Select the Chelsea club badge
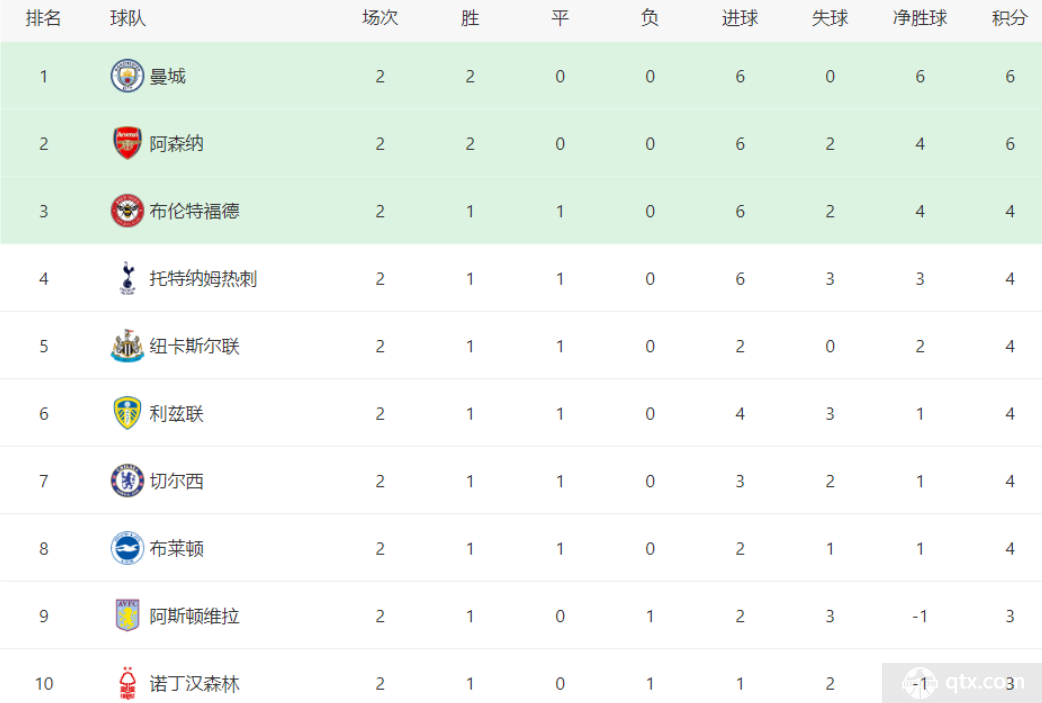The width and height of the screenshot is (1042, 703). [x=127, y=480]
